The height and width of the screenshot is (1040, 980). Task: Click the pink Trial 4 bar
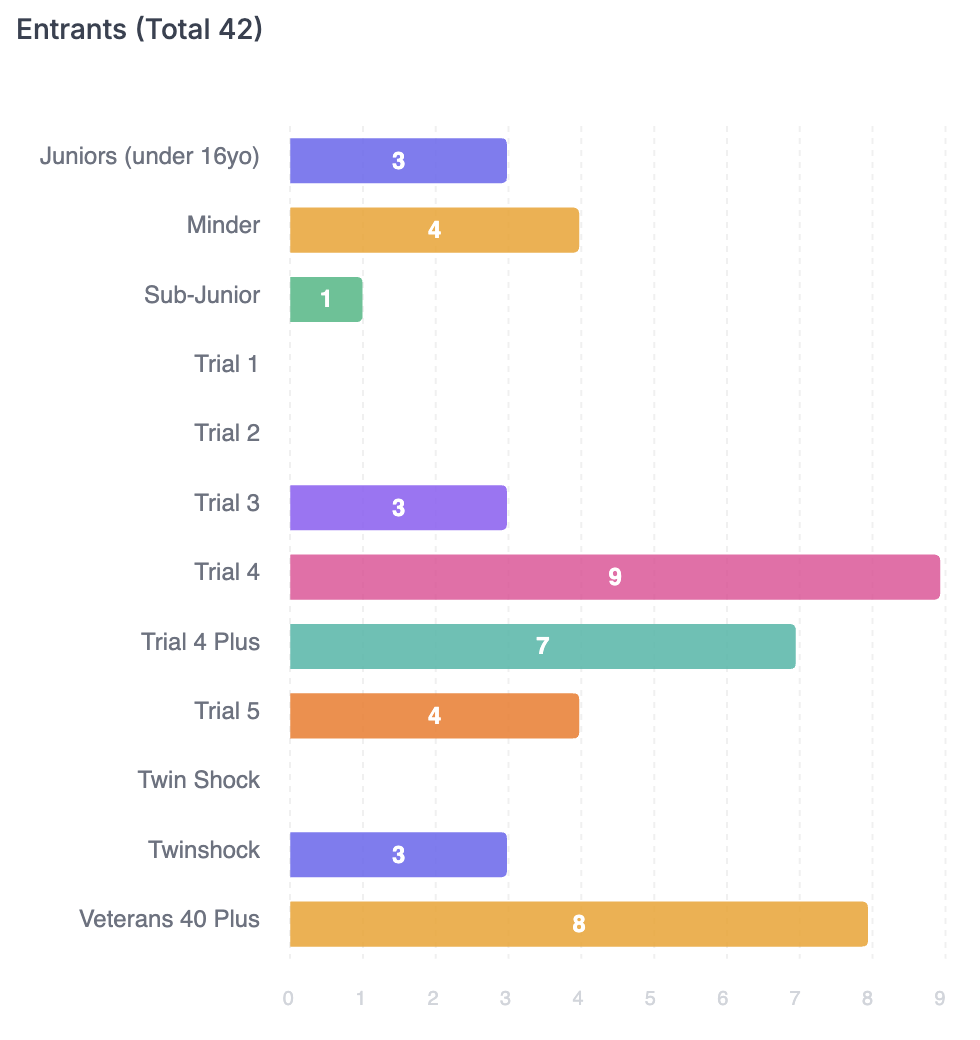[x=614, y=577]
